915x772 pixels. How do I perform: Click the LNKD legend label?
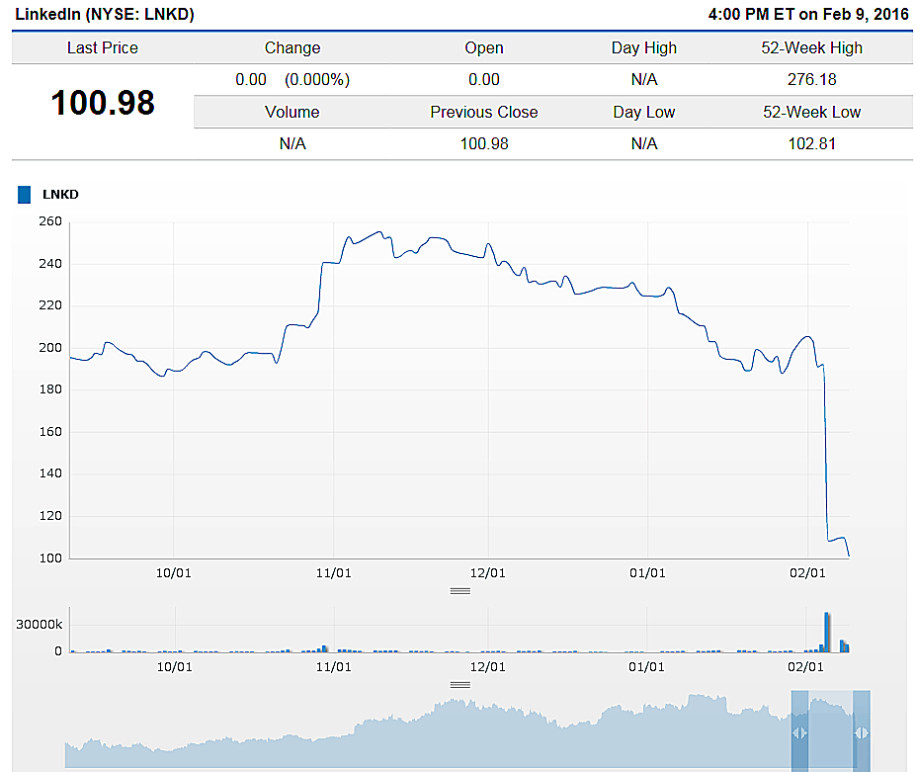pos(60,194)
